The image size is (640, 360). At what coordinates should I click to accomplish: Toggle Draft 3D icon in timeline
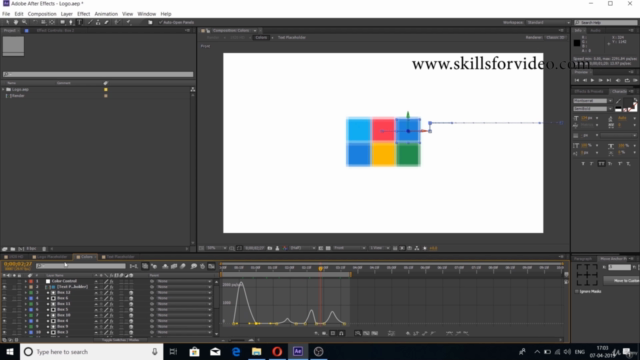154,266
